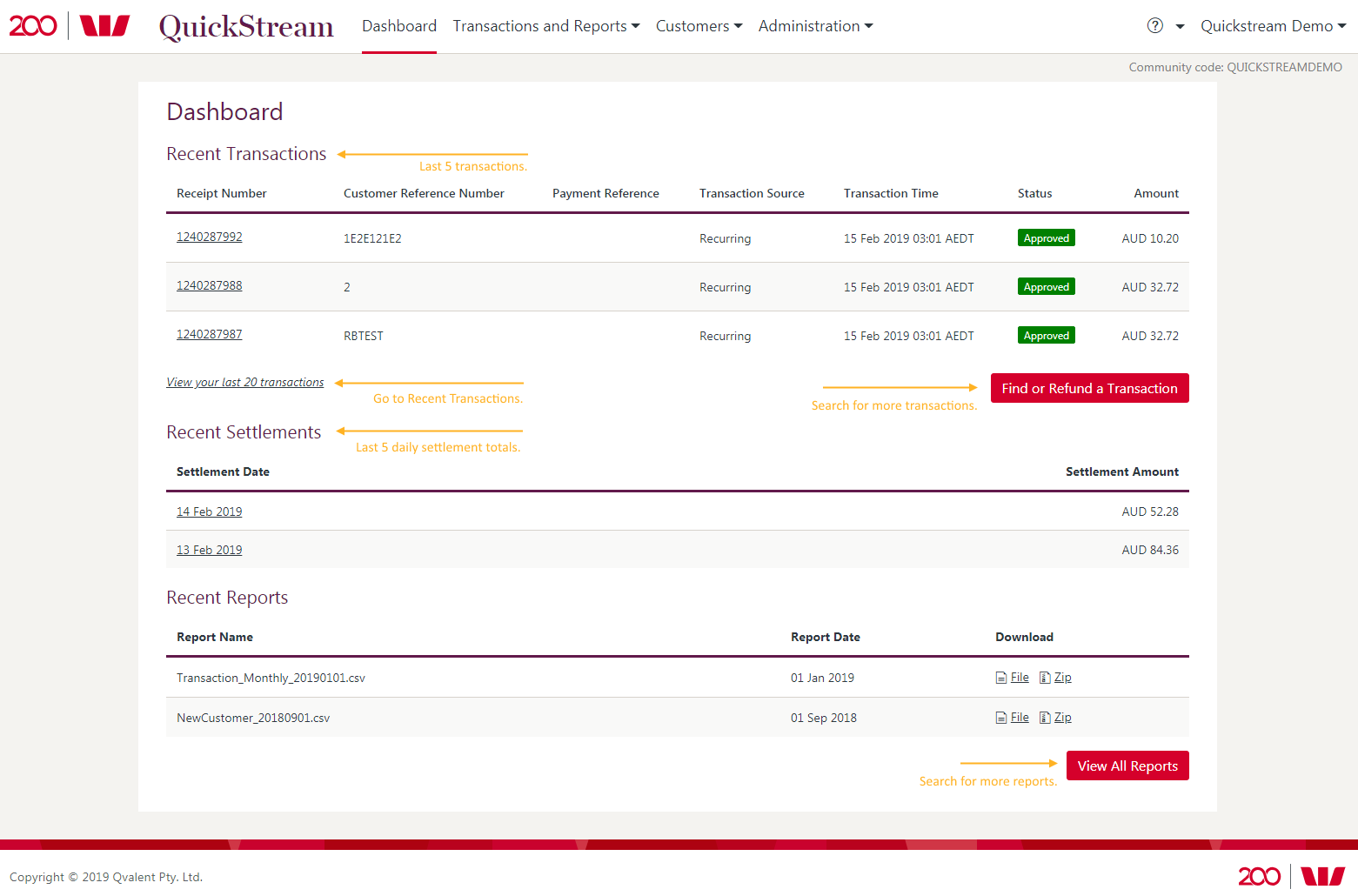Click the Westpac logo in header

104,26
